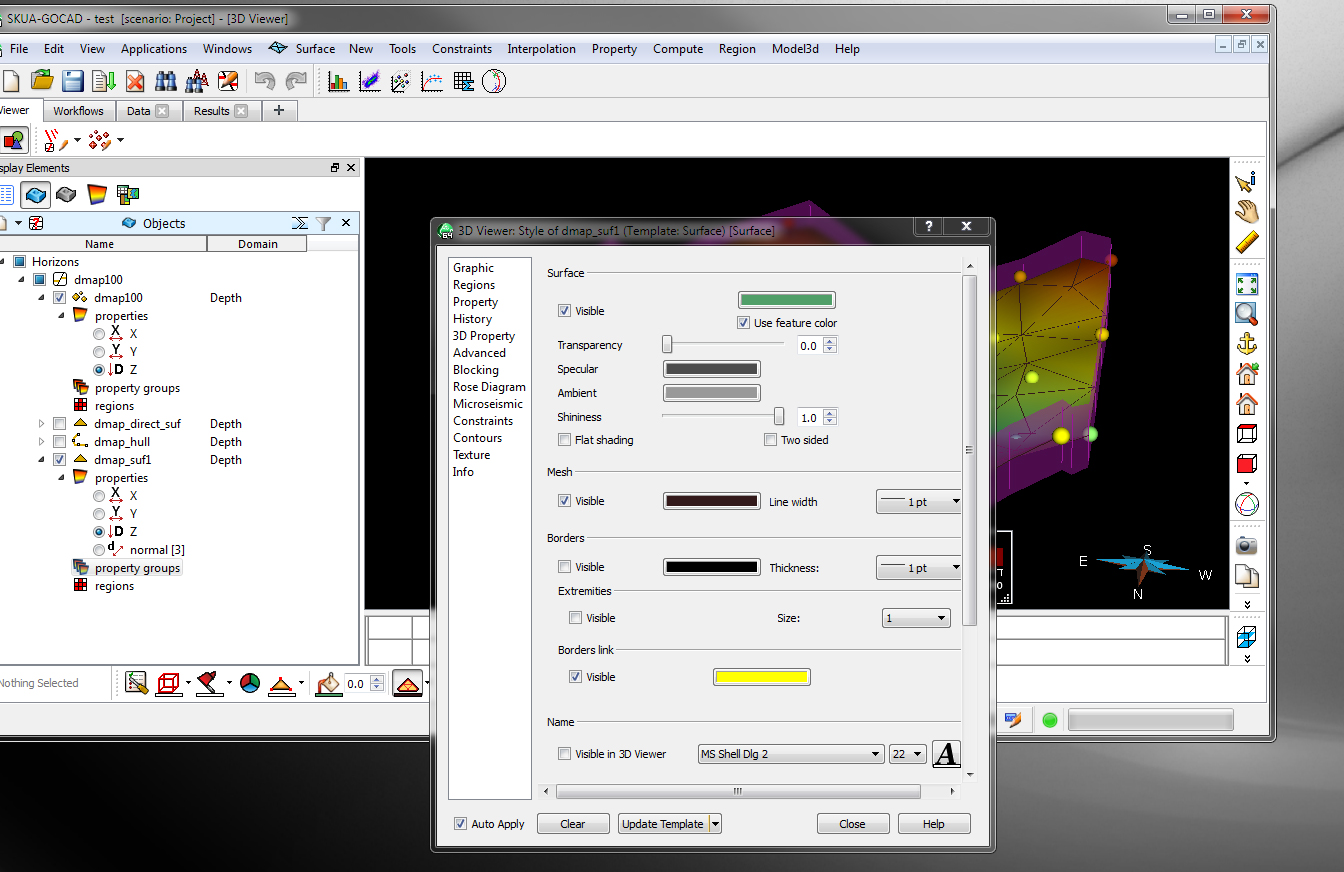Click the anchor icon in right toolbar
Screen dimensions: 1344x872
click(x=1246, y=345)
